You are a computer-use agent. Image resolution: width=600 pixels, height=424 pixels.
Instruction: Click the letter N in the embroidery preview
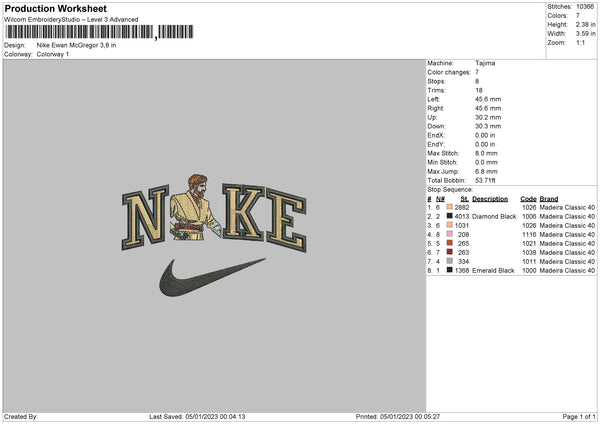pyautogui.click(x=145, y=217)
